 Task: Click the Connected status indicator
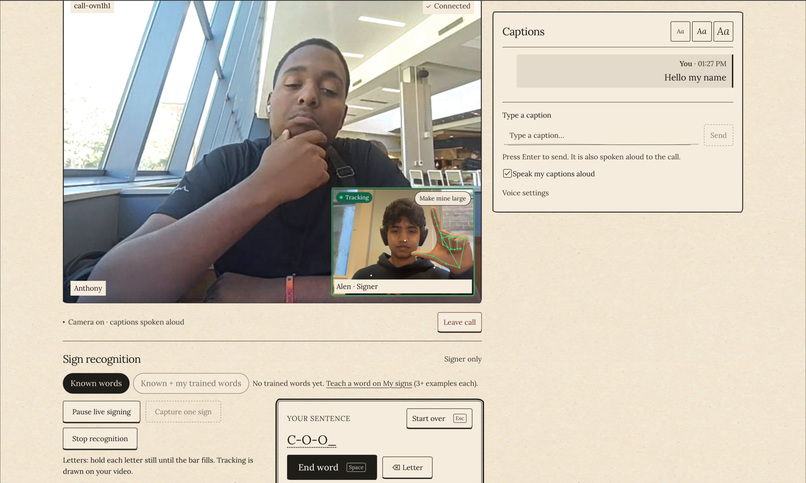tap(448, 6)
